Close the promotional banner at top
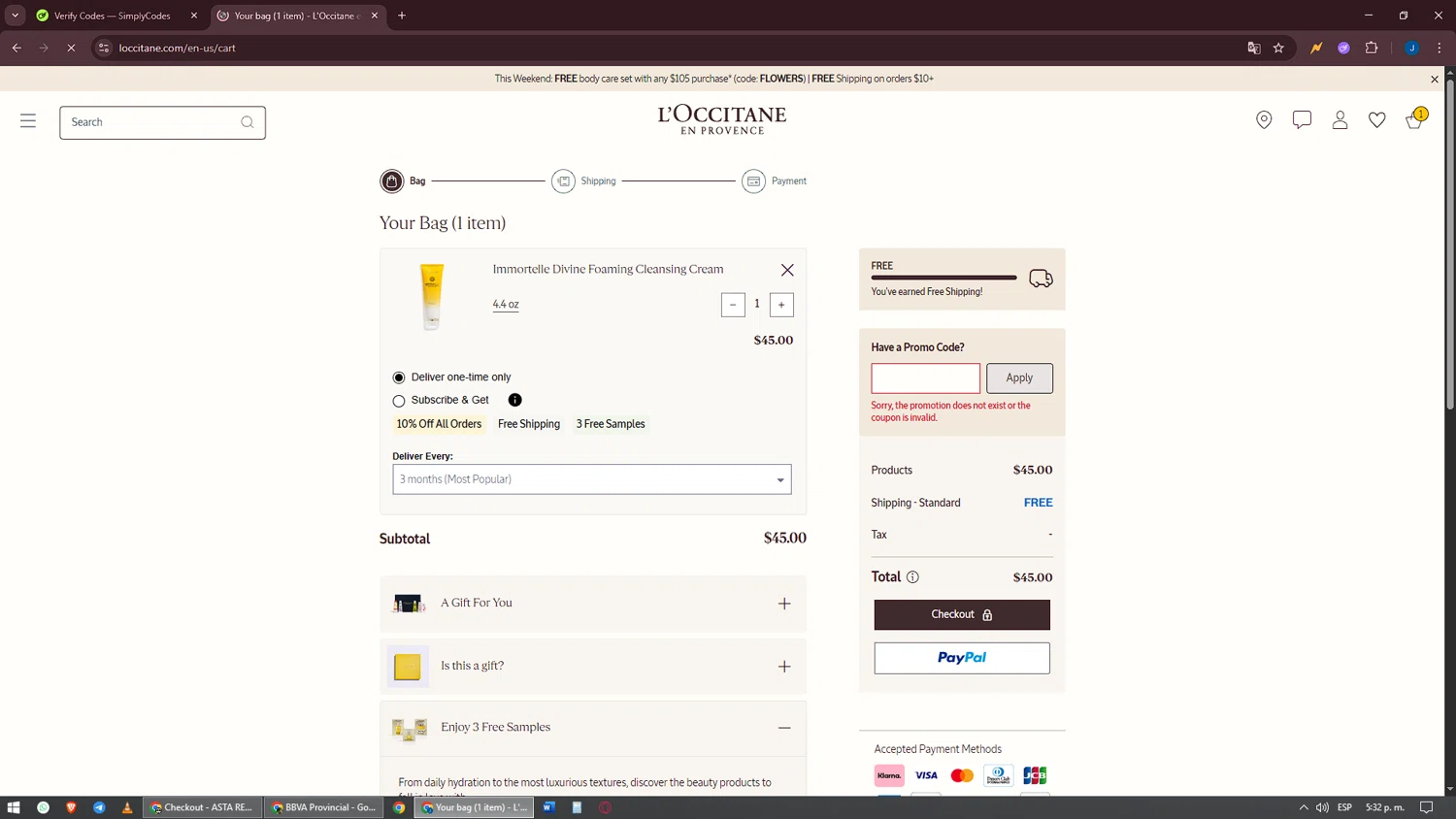 [x=1435, y=79]
